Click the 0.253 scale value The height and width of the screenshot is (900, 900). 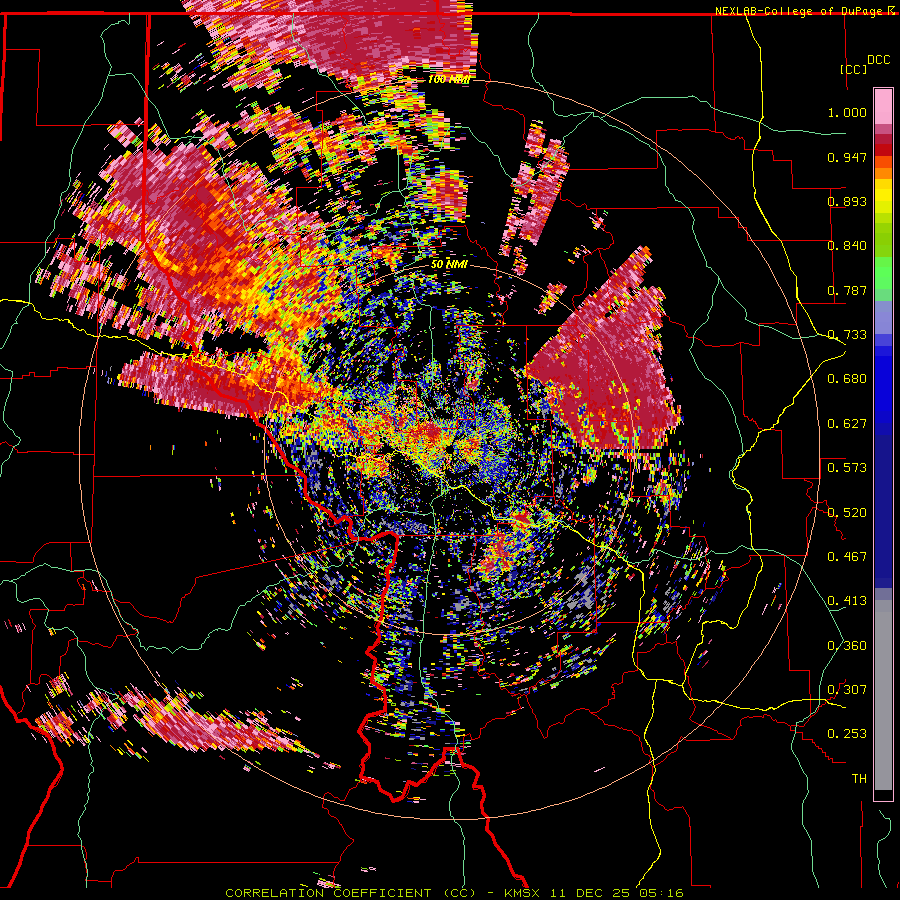point(847,734)
